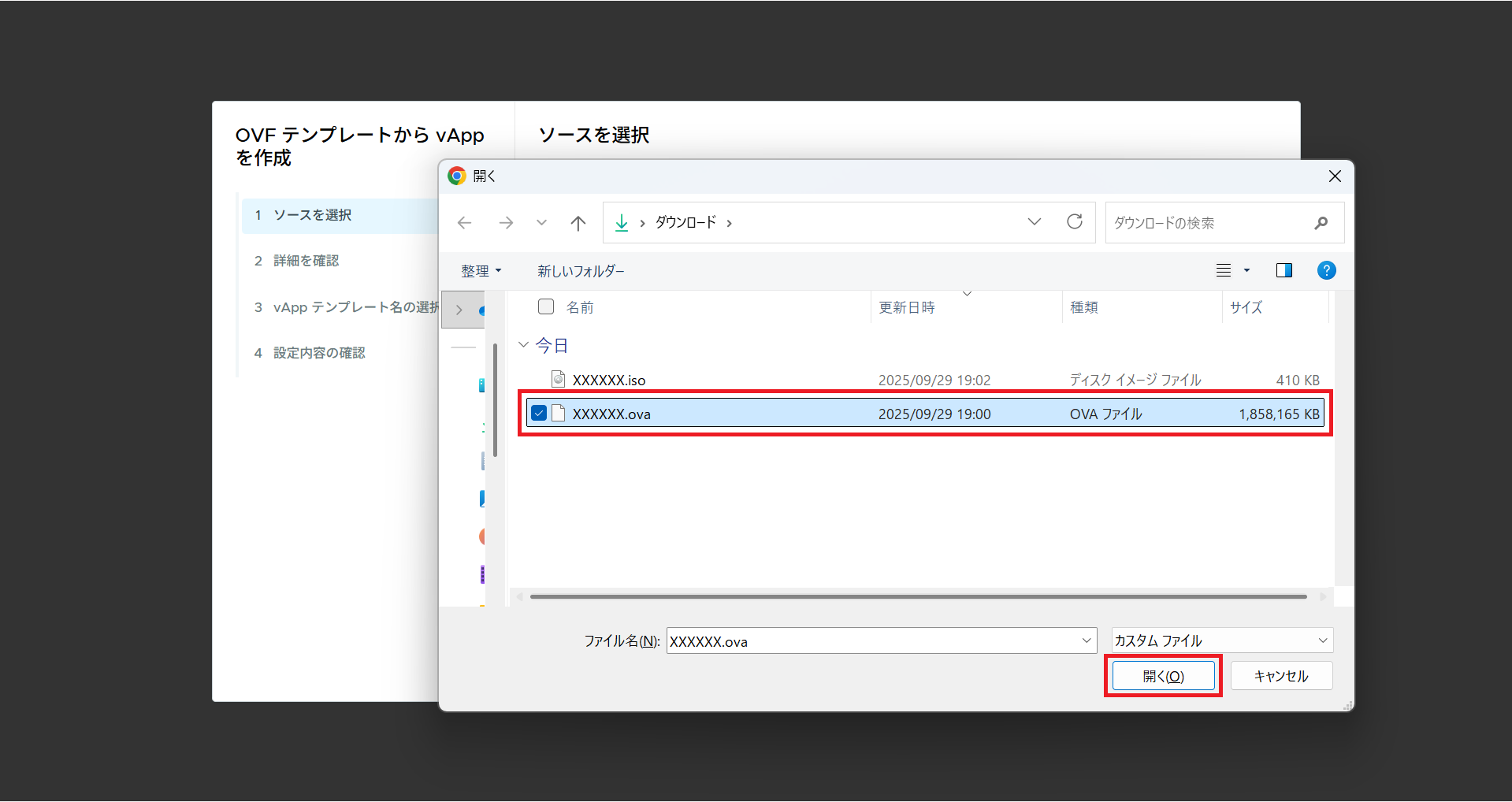Open the help question mark icon
Screen dimensions: 1512x802
[x=1327, y=270]
